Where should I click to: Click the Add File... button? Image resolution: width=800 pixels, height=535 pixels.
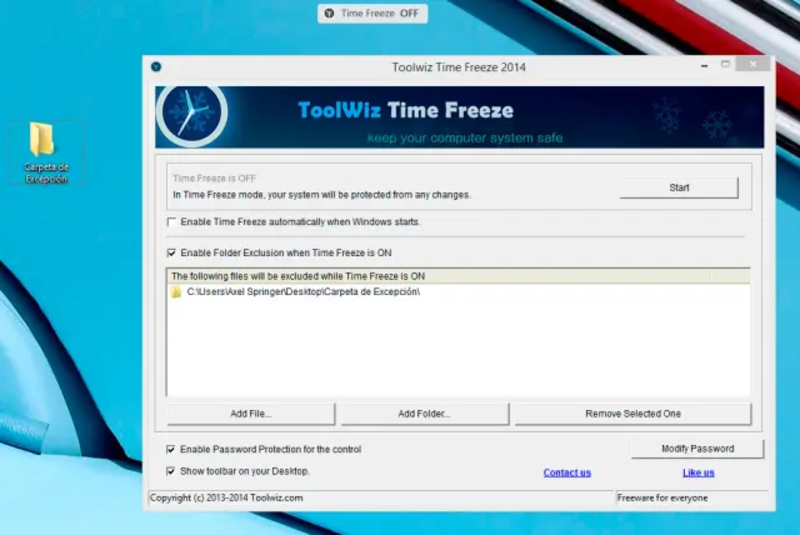pyautogui.click(x=251, y=414)
